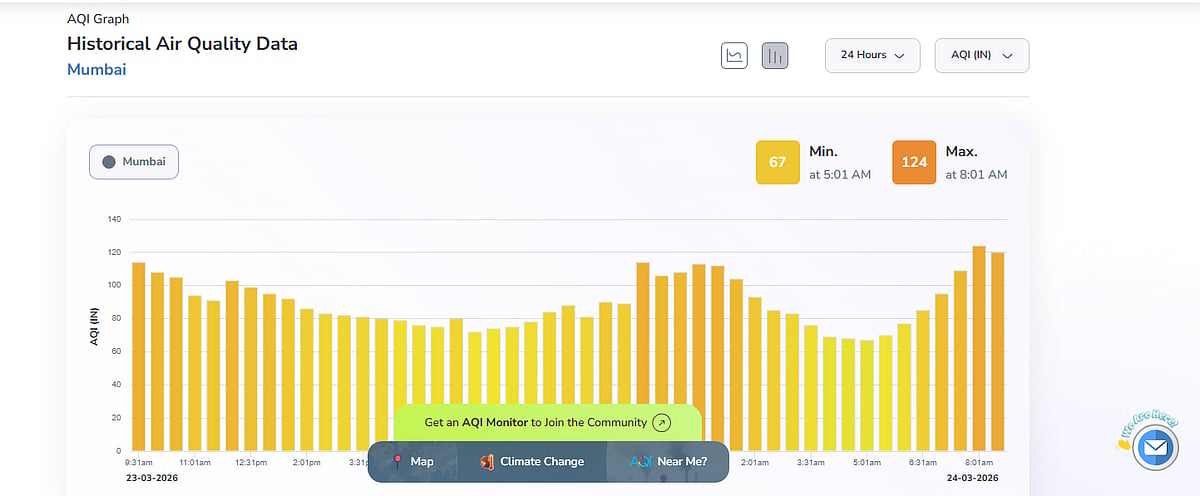The image size is (1200, 496).
Task: Select the lowest bar at 5:01am
Action: coord(867,395)
